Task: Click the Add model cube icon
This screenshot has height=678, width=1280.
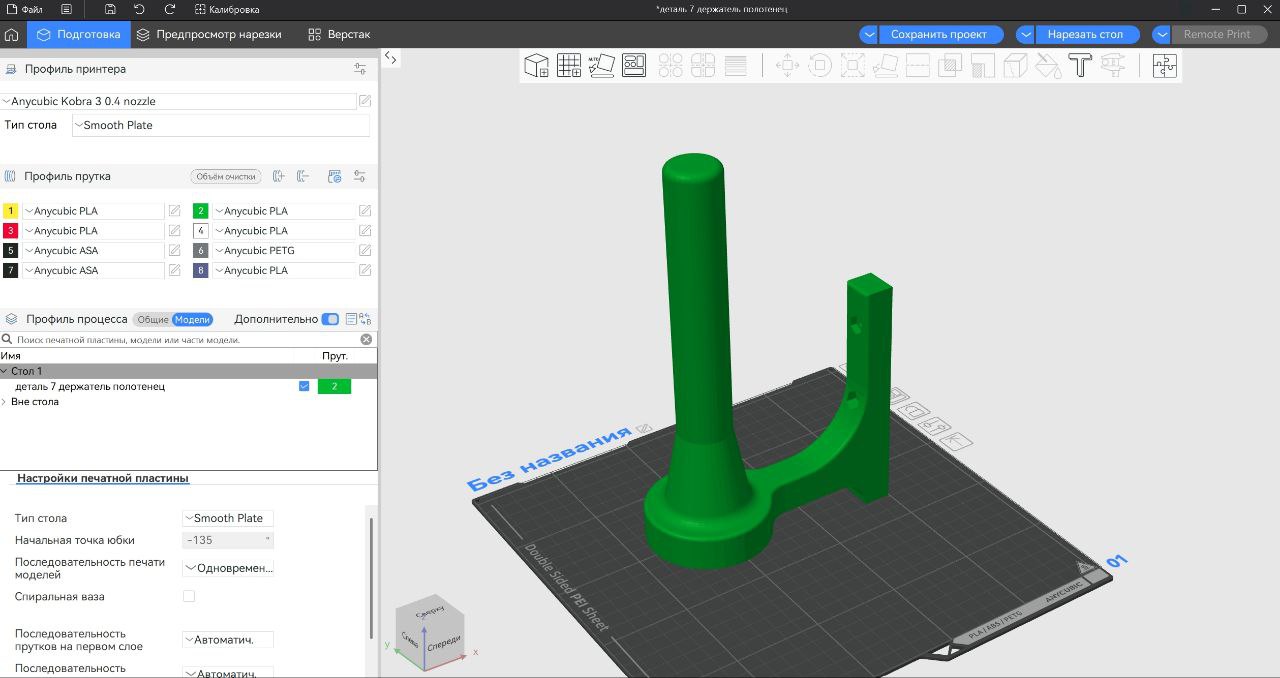Action: (x=536, y=66)
